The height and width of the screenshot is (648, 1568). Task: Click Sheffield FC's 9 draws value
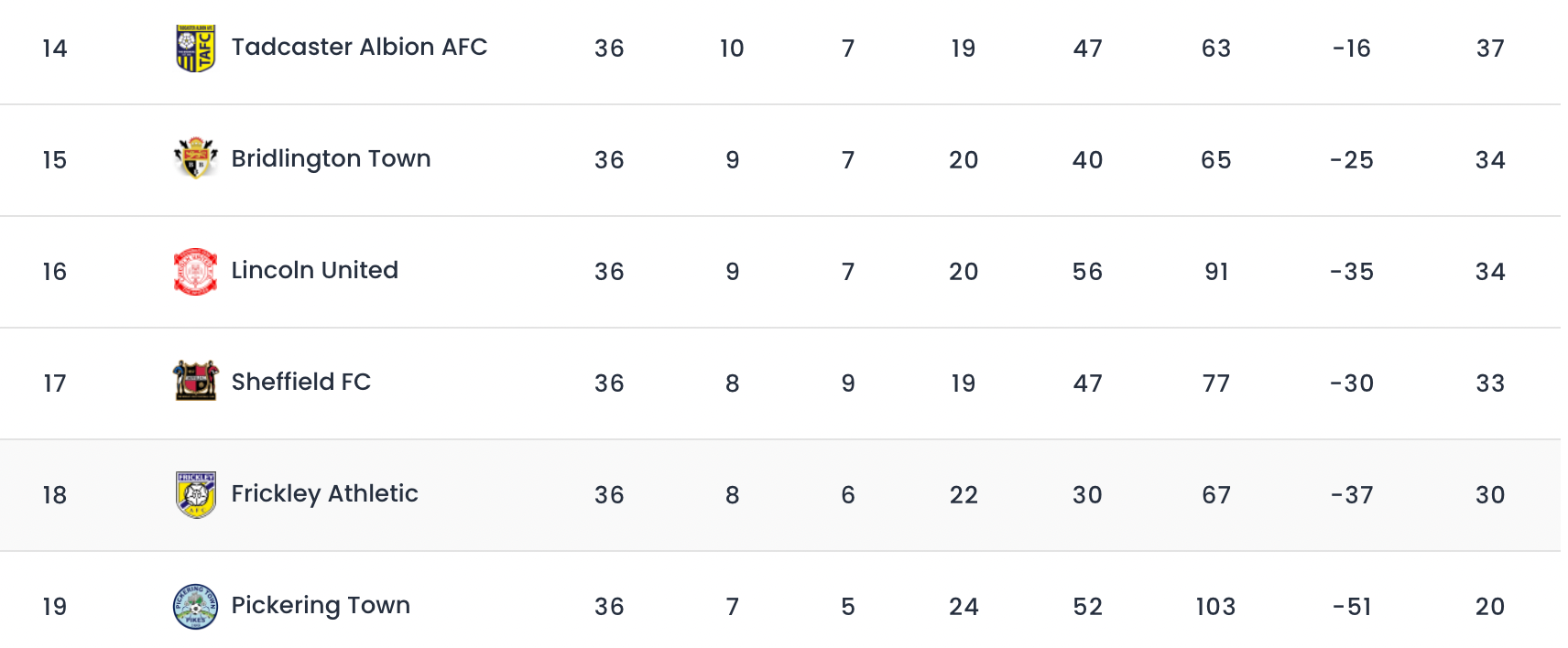tap(848, 383)
